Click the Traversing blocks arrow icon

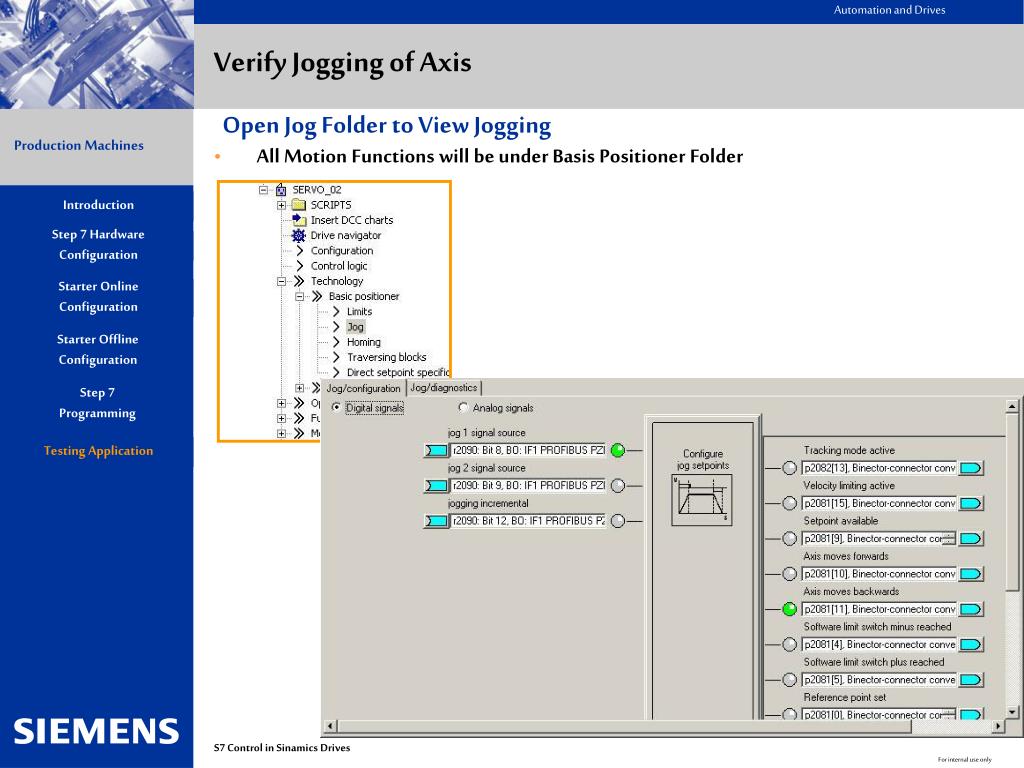pyautogui.click(x=336, y=357)
